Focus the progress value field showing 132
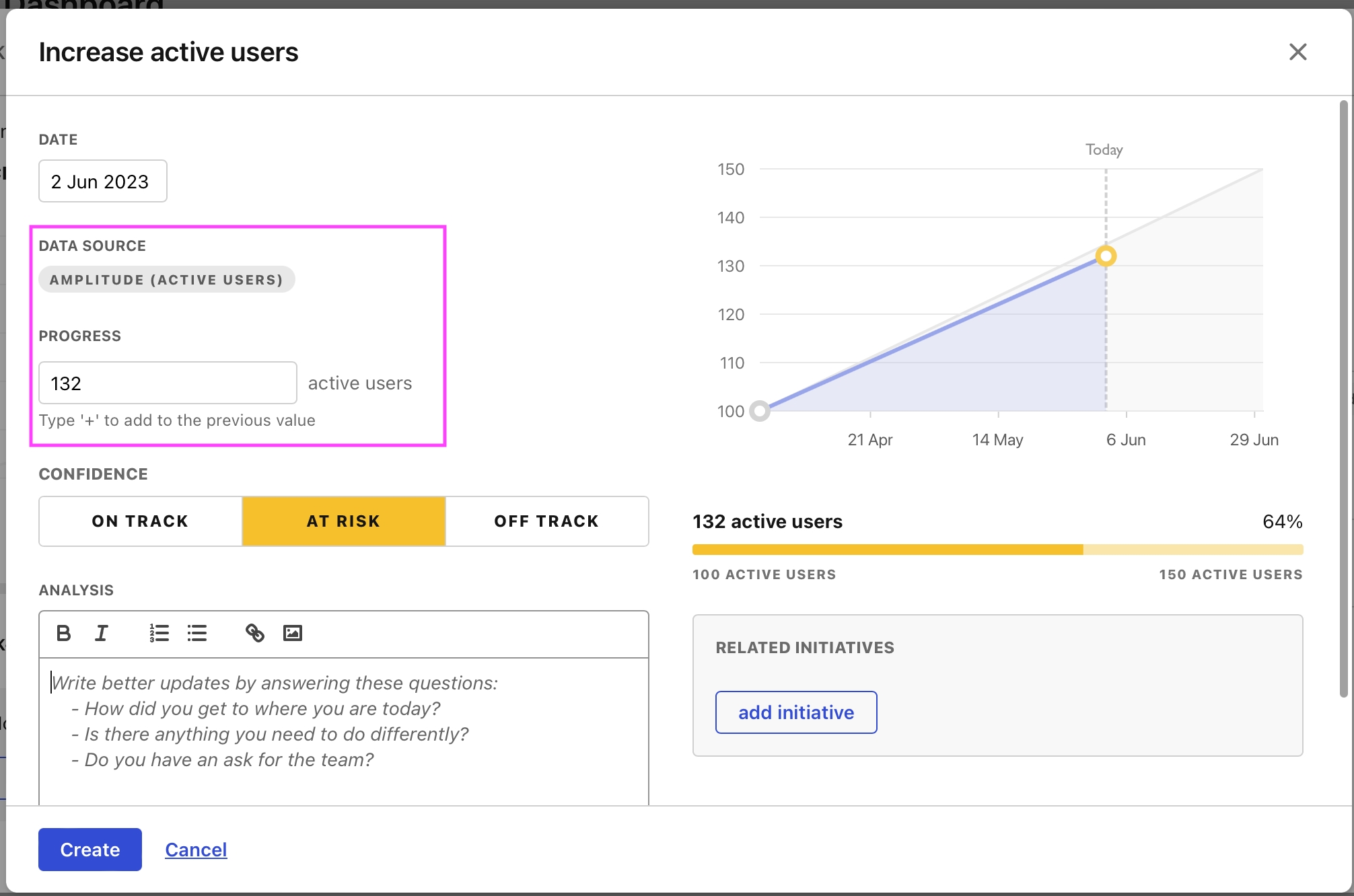This screenshot has width=1354, height=896. click(x=167, y=383)
